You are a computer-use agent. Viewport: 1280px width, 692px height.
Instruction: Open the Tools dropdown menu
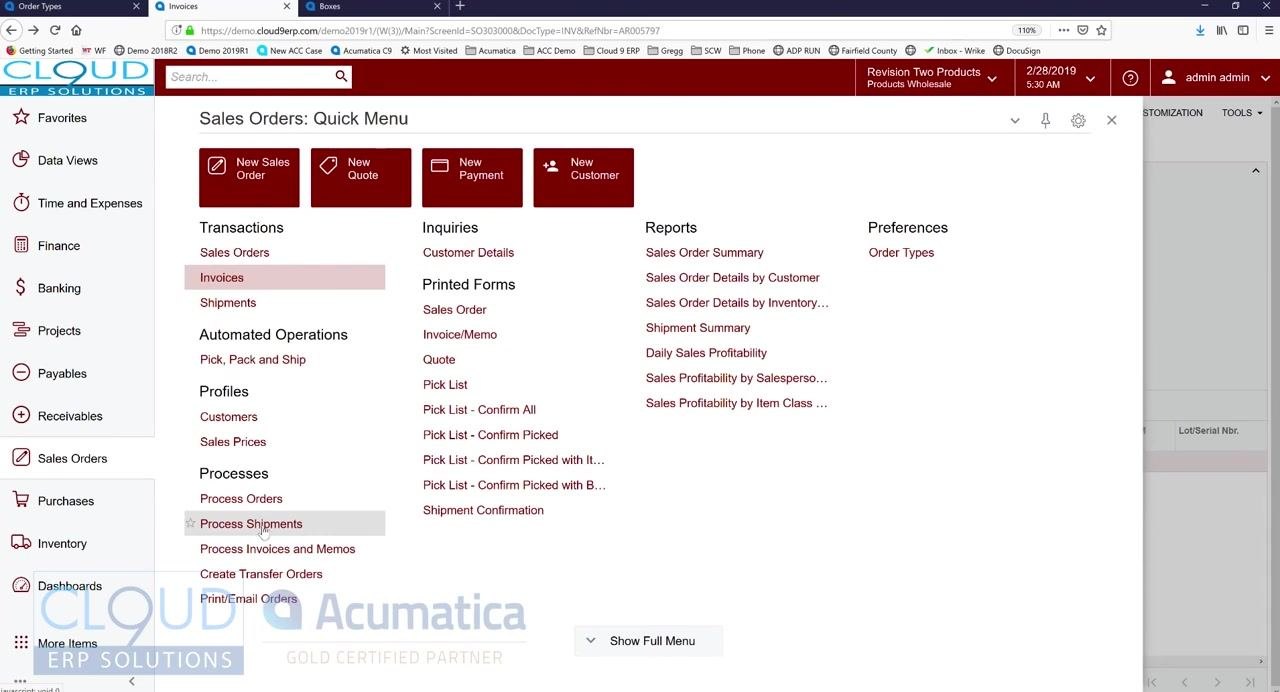(1242, 113)
